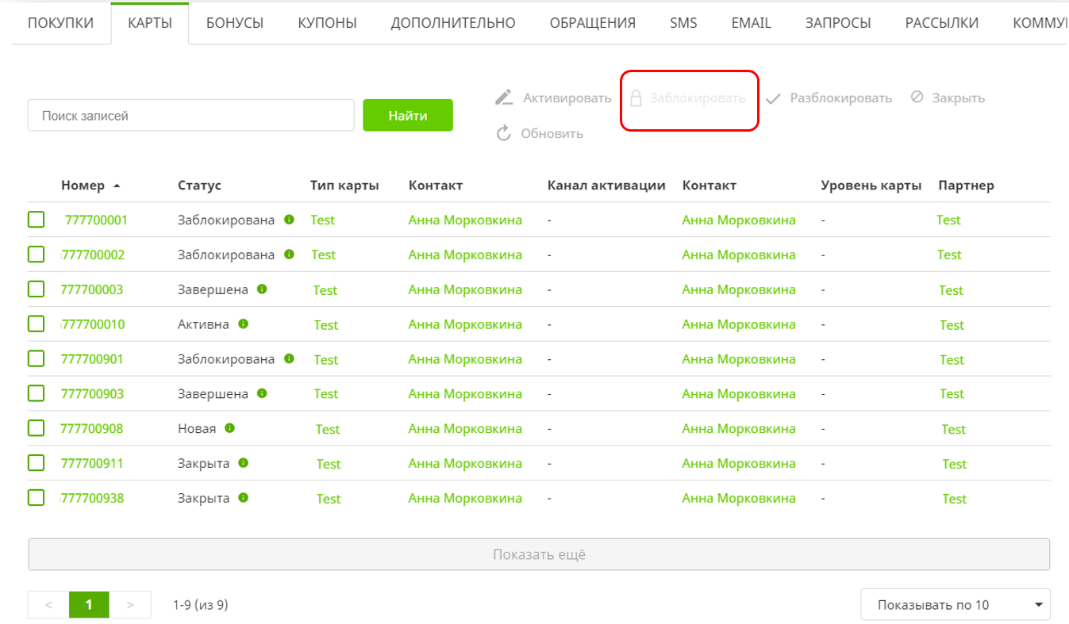Tick the checkbox for card 777700010

pyautogui.click(x=36, y=324)
